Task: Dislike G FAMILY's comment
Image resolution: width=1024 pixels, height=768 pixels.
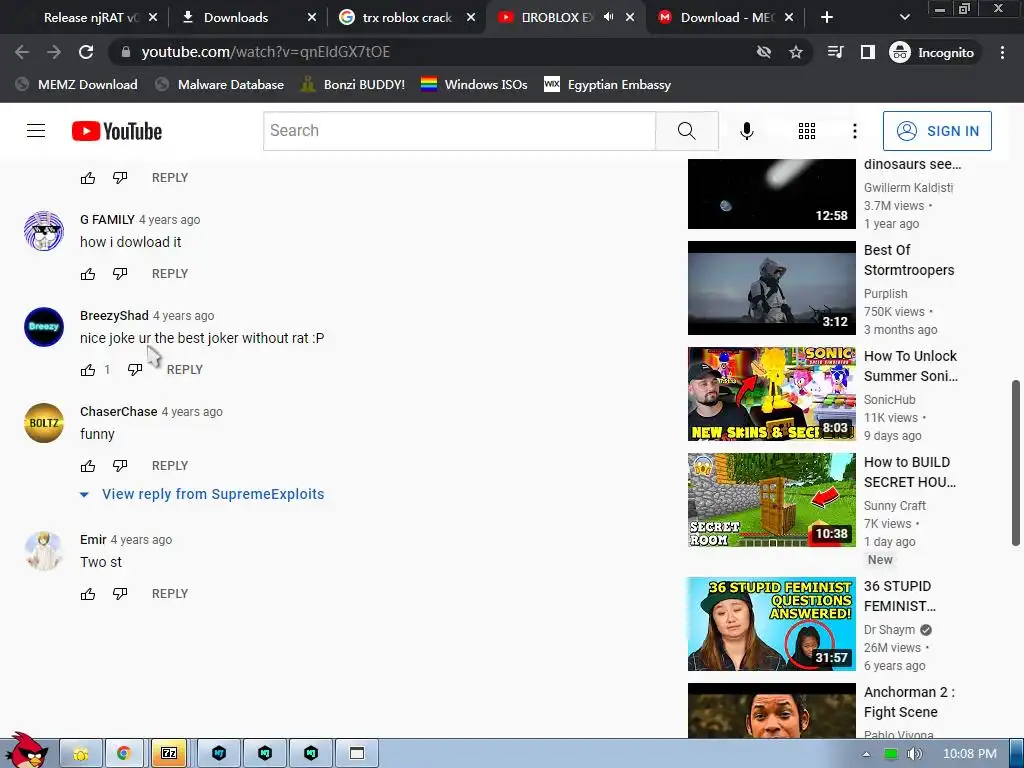Action: (x=120, y=274)
